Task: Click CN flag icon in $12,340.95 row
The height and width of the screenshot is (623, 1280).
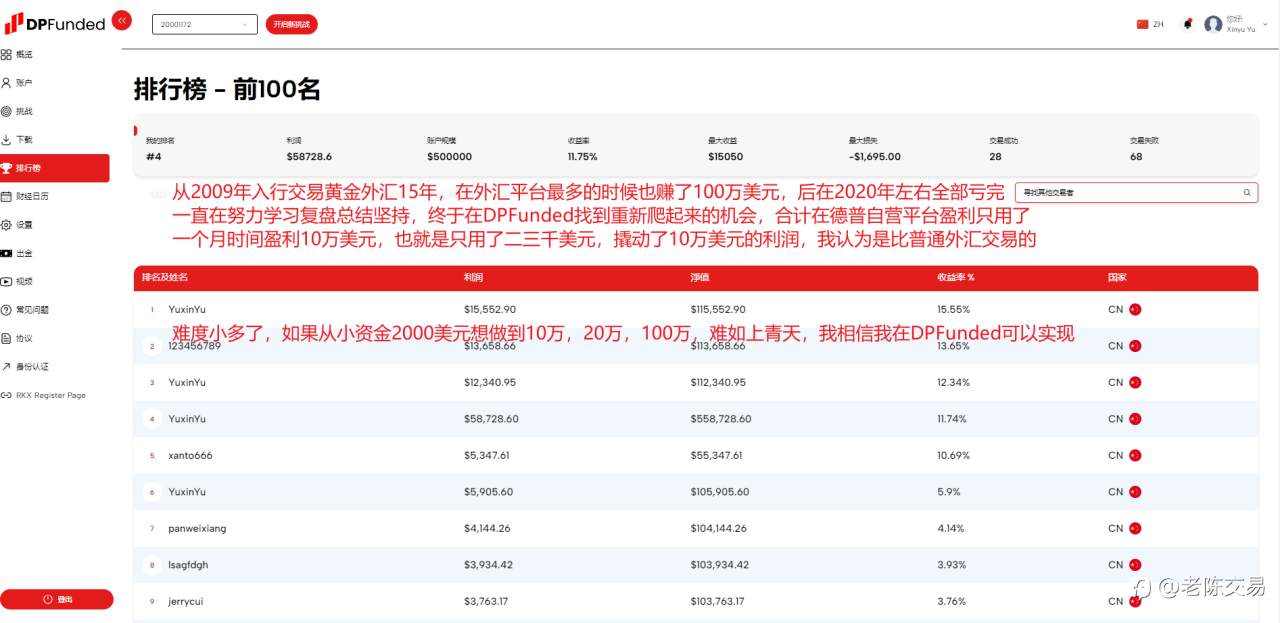Action: point(1135,382)
